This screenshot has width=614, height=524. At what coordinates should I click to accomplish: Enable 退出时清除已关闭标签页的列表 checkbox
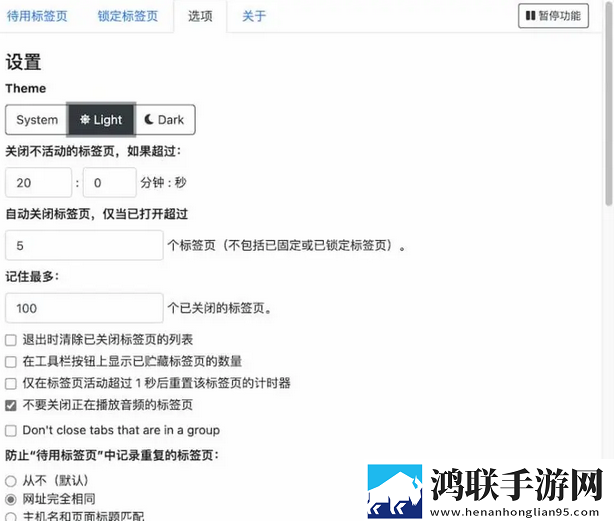coord(11,340)
